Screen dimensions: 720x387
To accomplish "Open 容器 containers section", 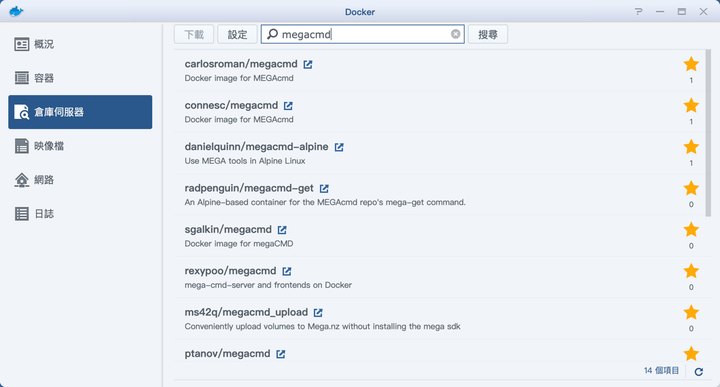I will (80, 78).
